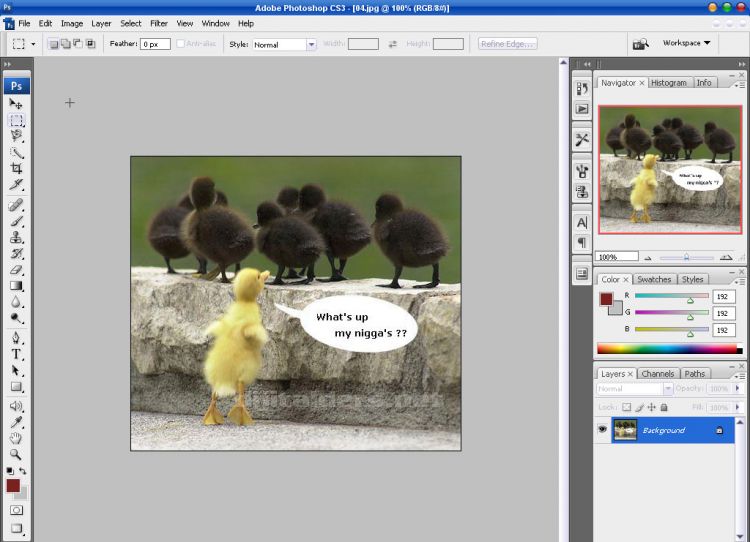Switch to the Channels tab

658,374
